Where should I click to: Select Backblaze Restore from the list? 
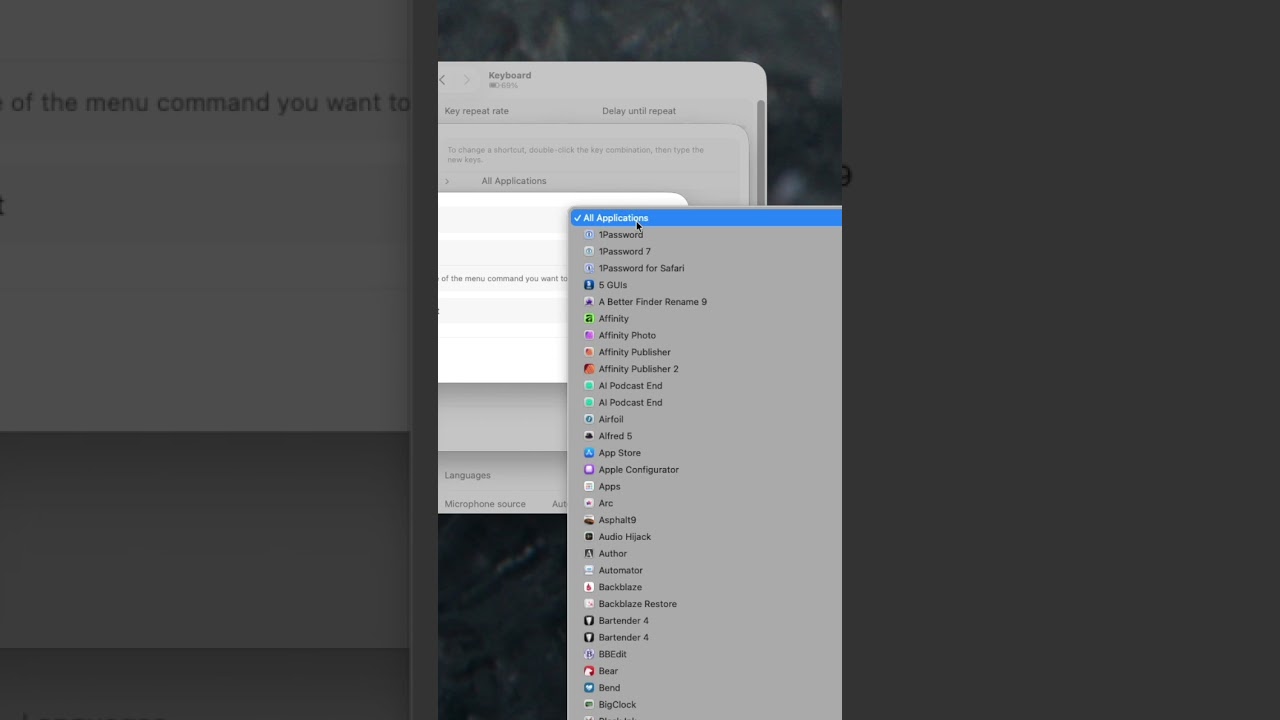(x=637, y=604)
